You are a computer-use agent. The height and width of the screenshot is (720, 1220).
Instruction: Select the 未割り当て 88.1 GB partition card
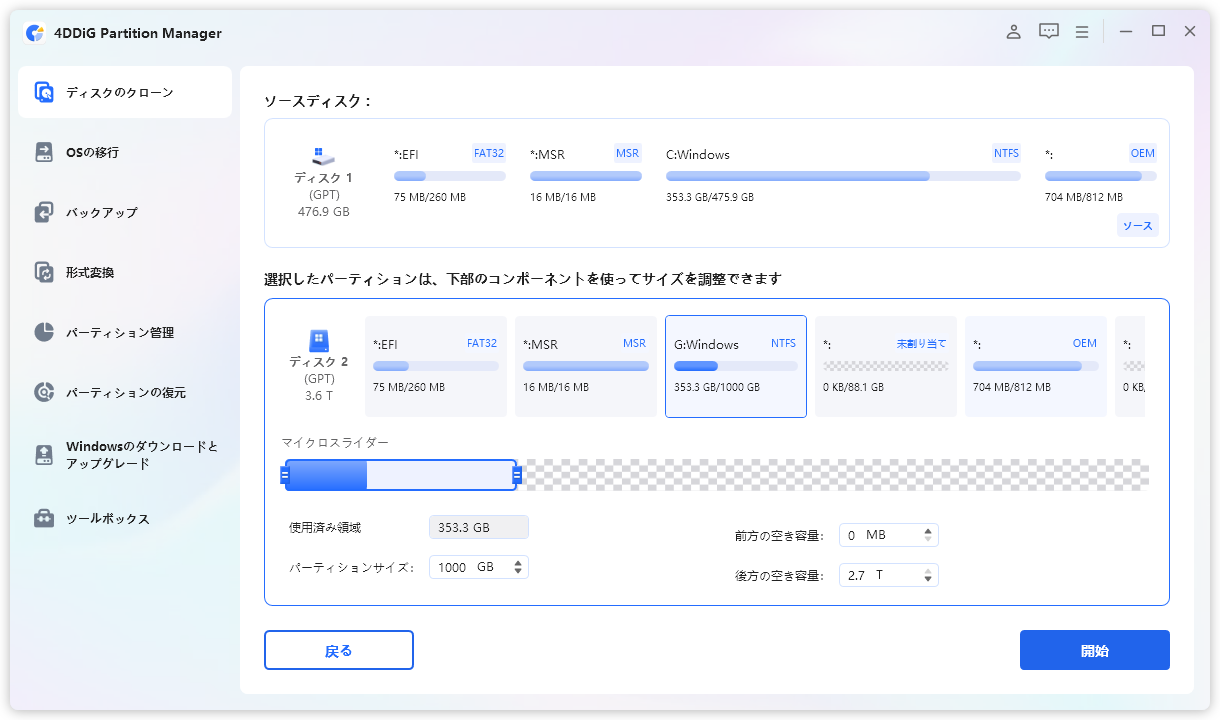886,367
